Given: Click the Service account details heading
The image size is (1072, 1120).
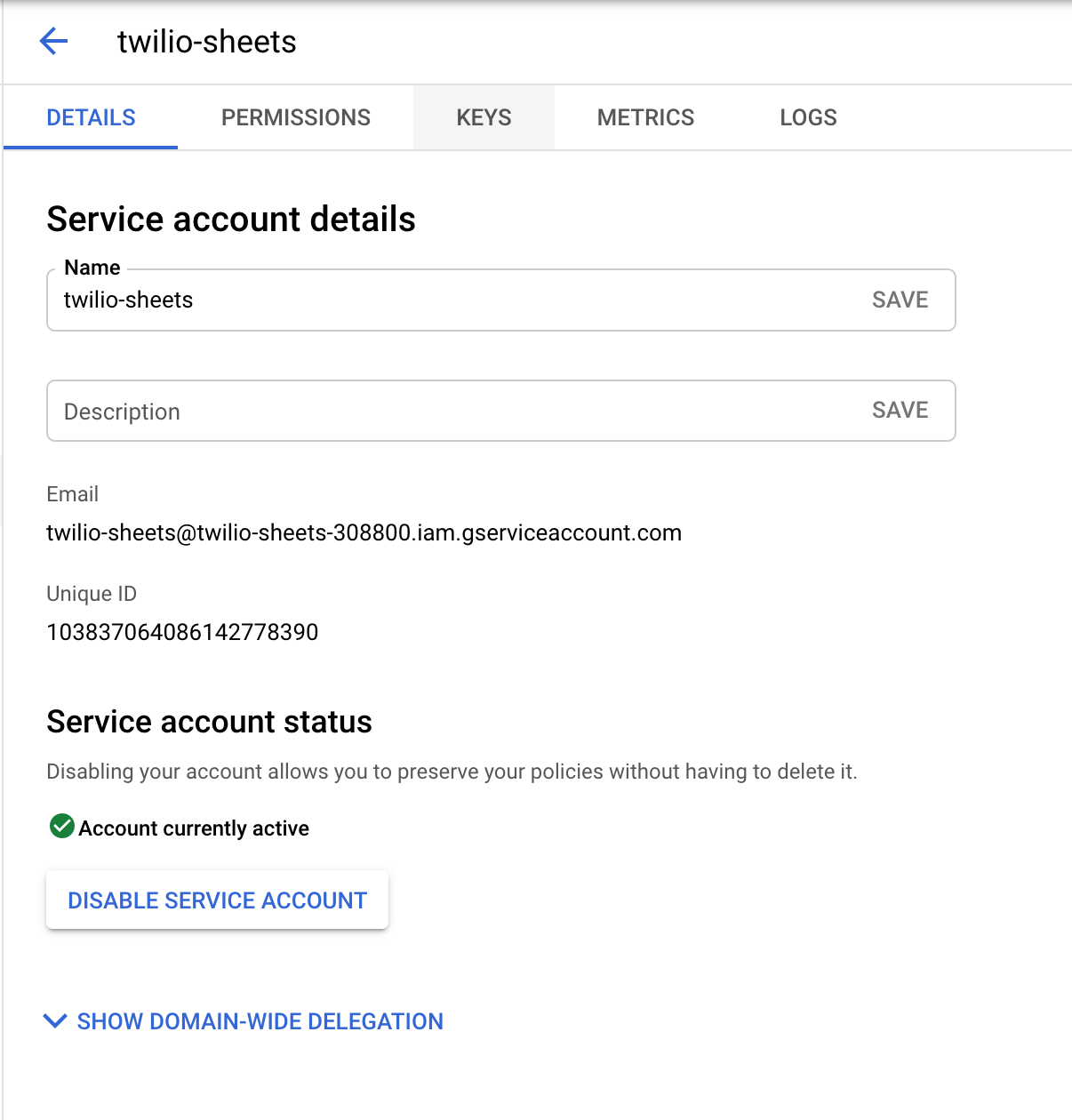Looking at the screenshot, I should tap(231, 220).
